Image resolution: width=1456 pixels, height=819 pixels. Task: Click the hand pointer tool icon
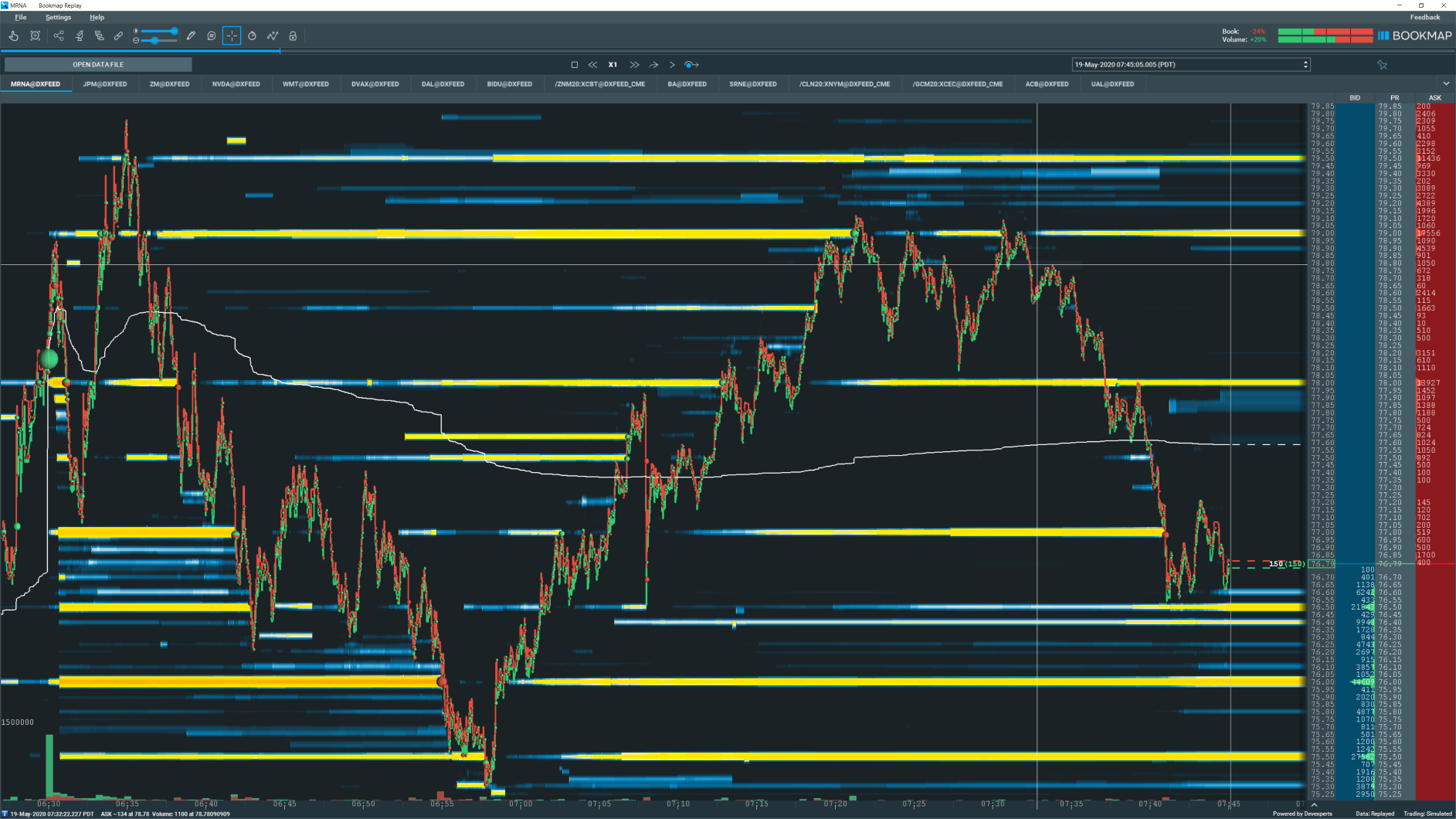[14, 36]
